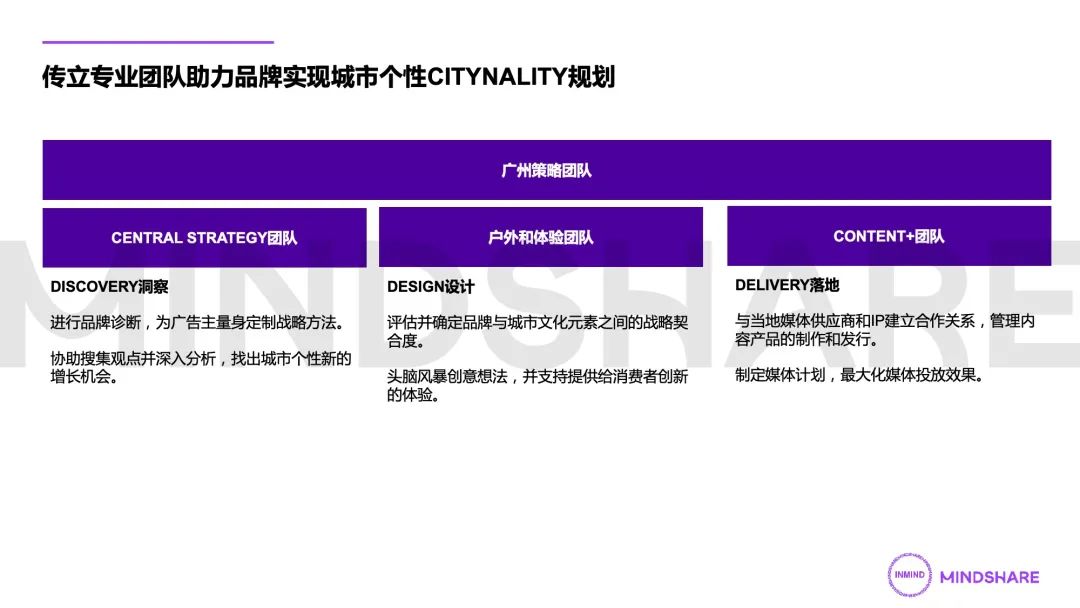This screenshot has height=608, width=1080.
Task: Click the circular INMIND logo icon
Action: pyautogui.click(x=907, y=576)
